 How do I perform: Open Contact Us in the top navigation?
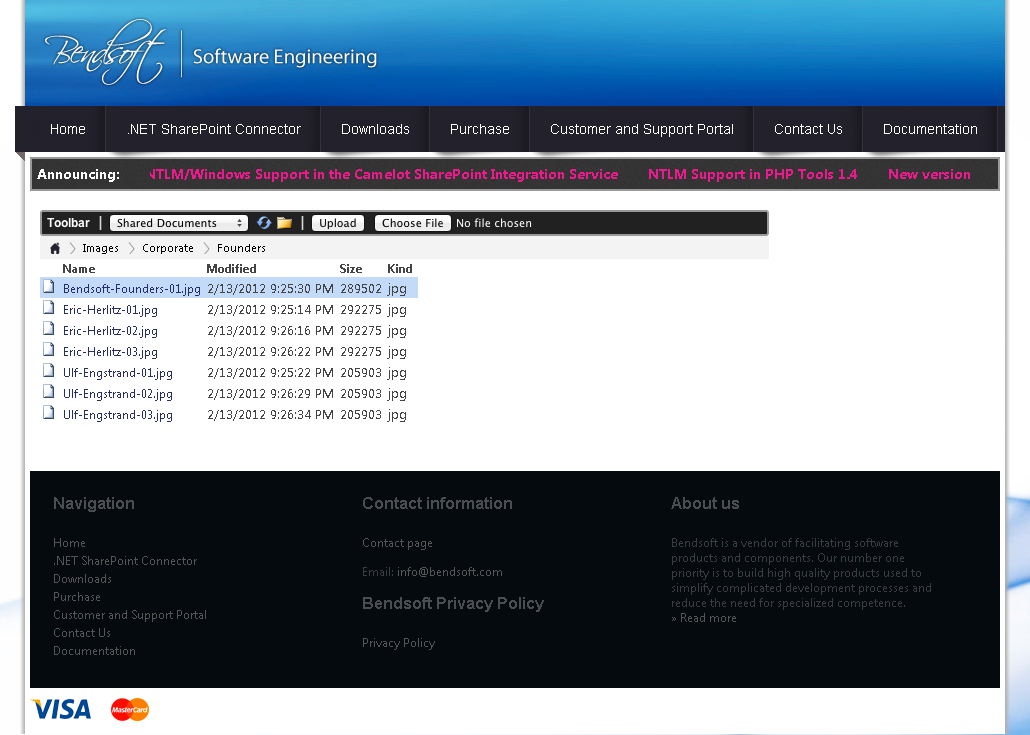808,129
